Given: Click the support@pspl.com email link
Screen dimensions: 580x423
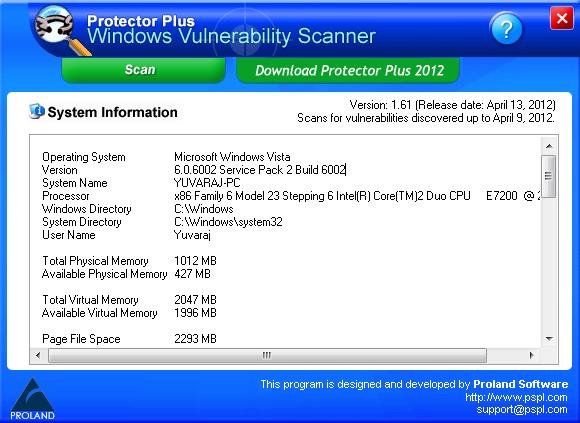Looking at the screenshot, I should pos(522,410).
